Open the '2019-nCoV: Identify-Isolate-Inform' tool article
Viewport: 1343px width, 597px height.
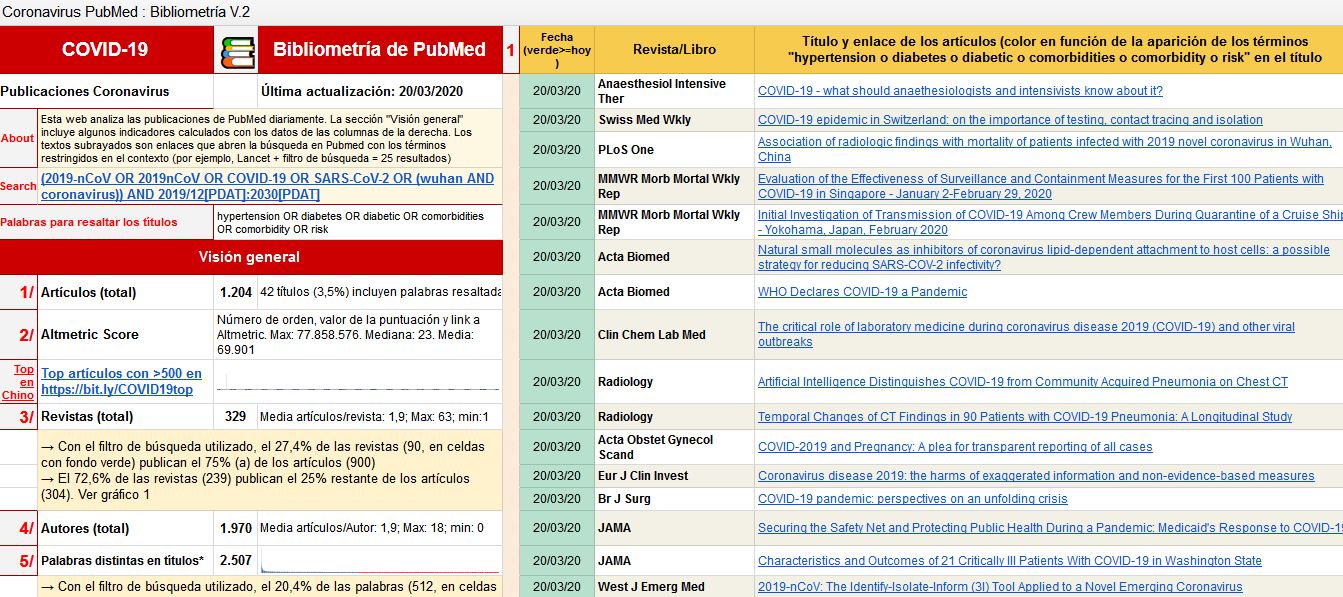click(x=999, y=587)
